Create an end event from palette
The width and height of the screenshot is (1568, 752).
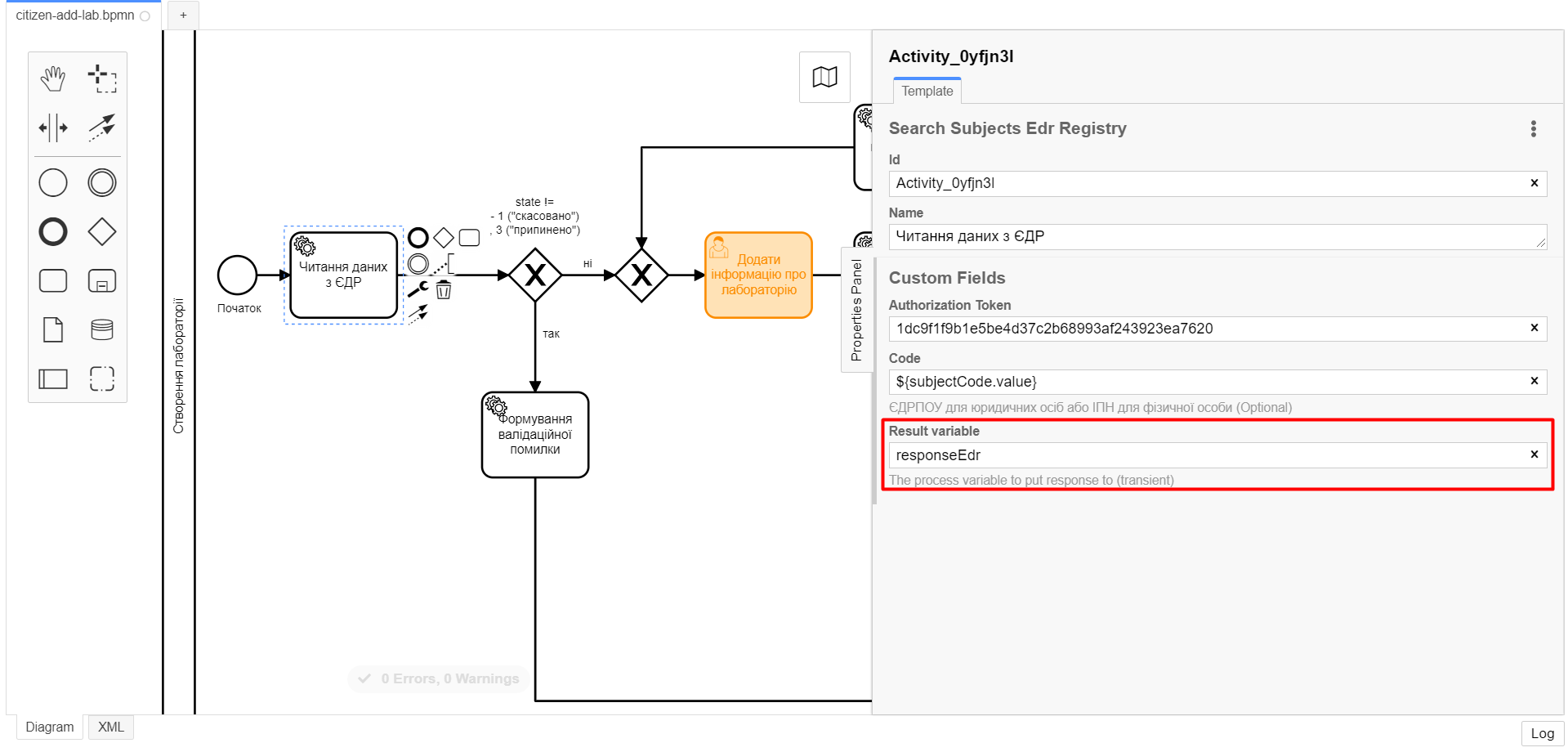click(x=53, y=231)
